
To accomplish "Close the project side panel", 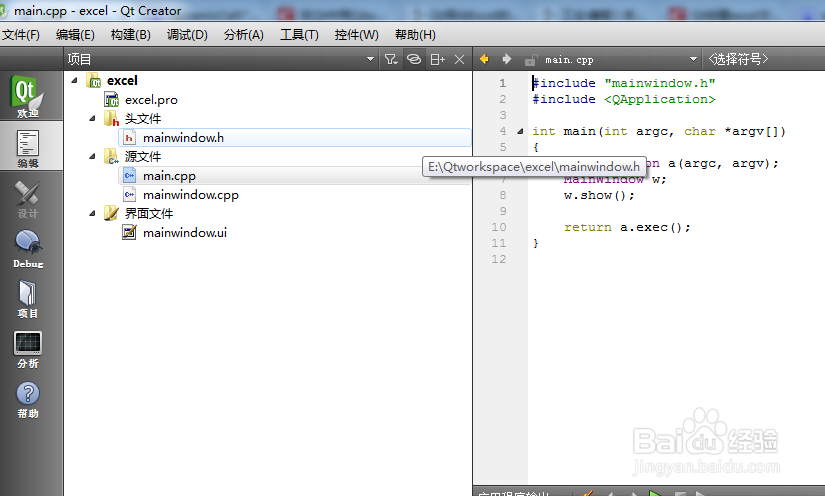I will tap(459, 59).
